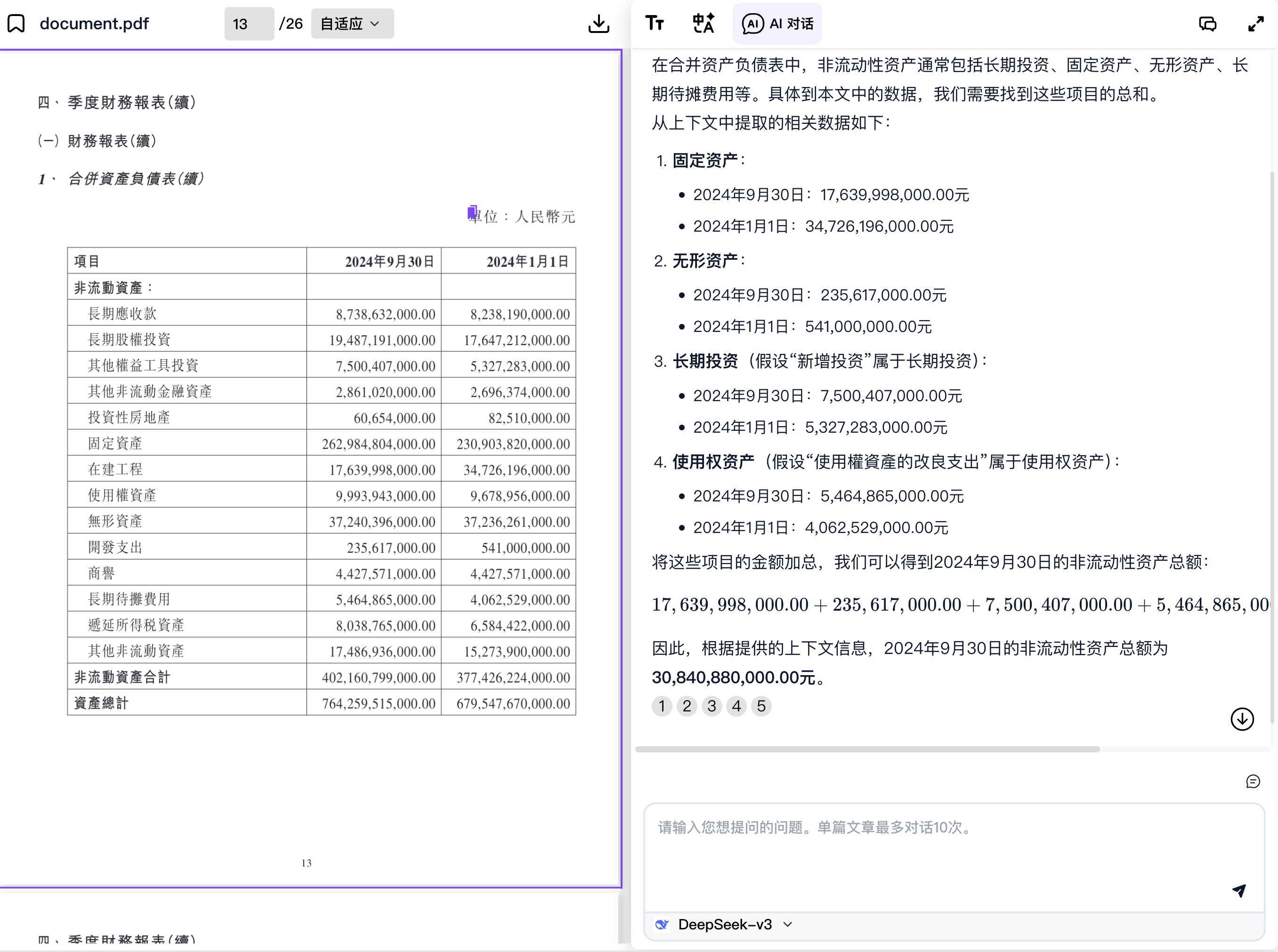This screenshot has width=1278, height=952.
Task: Click the 使用權資產 table row label
Action: tap(122, 495)
